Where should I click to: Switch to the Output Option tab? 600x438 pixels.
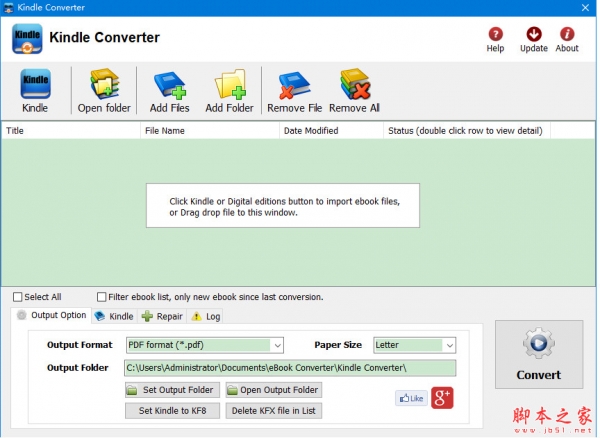pos(52,315)
